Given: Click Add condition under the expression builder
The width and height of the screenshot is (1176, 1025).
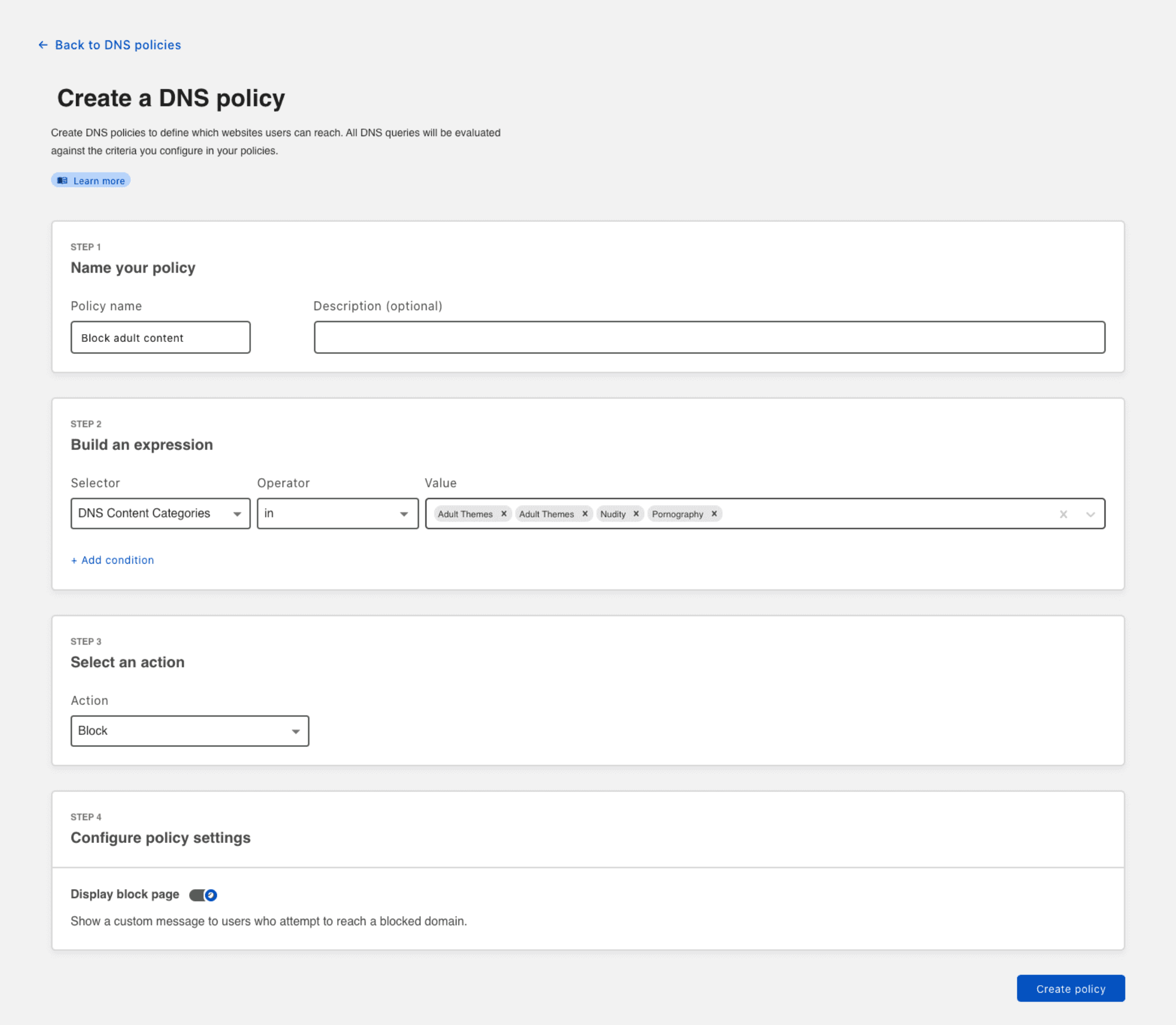Looking at the screenshot, I should pyautogui.click(x=112, y=560).
